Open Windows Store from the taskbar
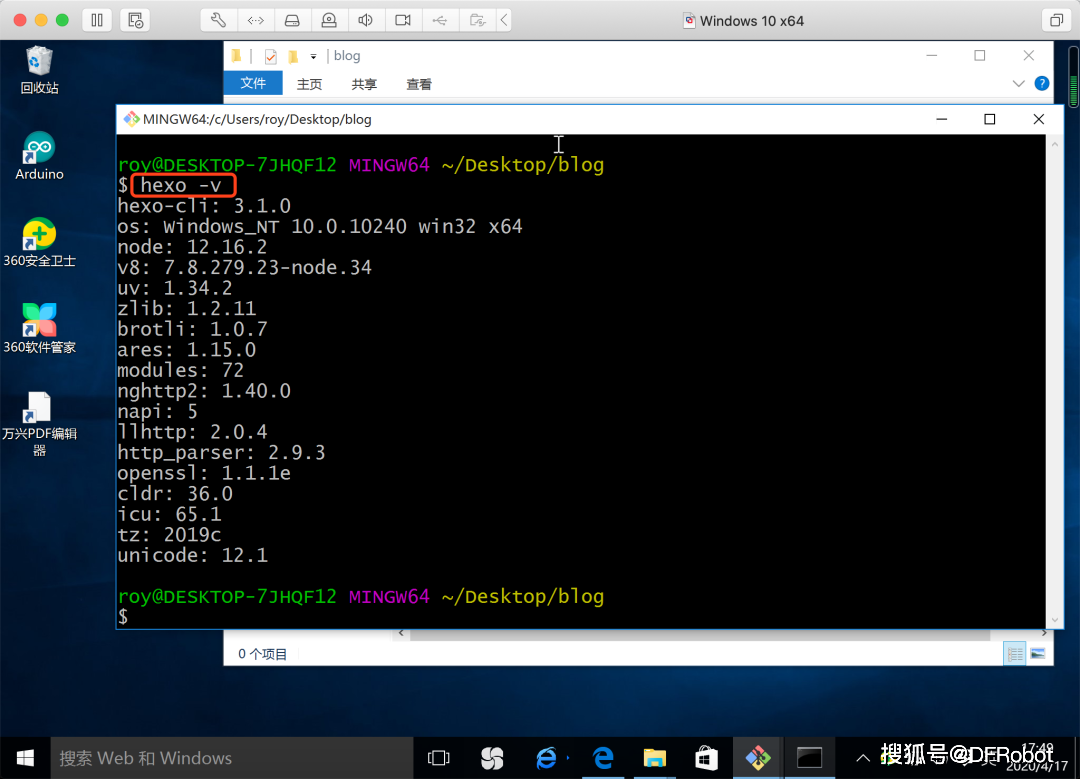Screen dimensions: 1080x779 pyautogui.click(x=706, y=758)
